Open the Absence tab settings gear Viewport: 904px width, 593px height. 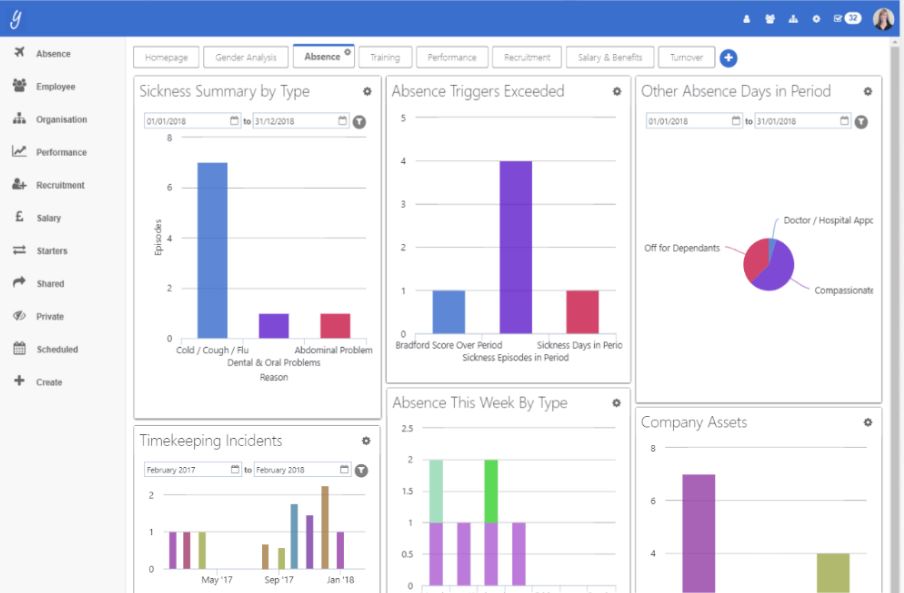click(348, 52)
